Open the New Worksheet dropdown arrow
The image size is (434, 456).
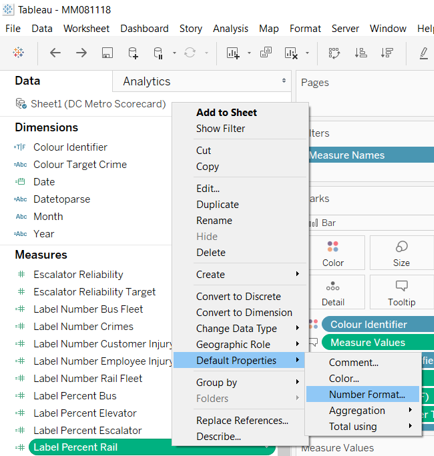pyautogui.click(x=249, y=53)
